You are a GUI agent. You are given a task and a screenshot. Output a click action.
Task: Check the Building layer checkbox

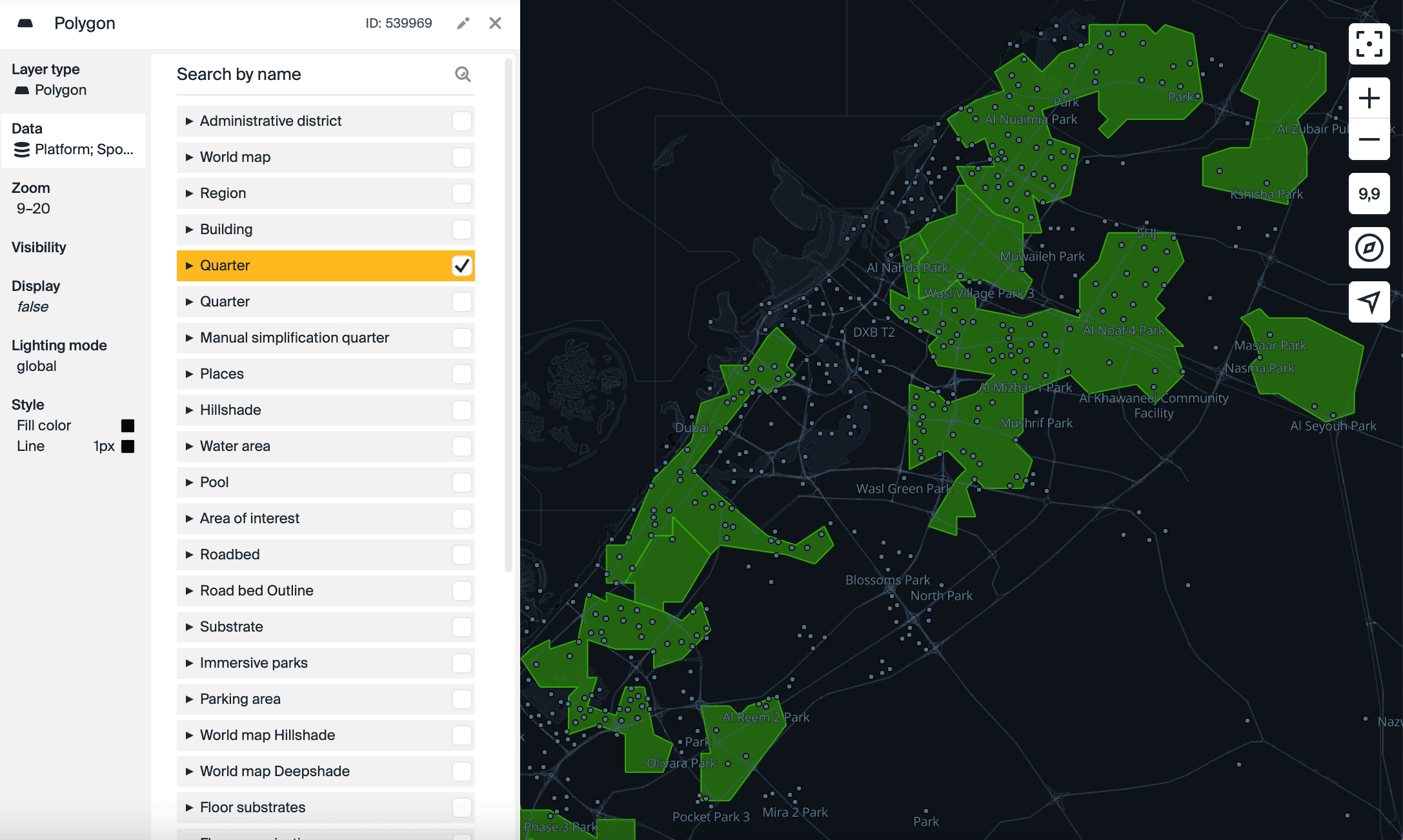[462, 230]
